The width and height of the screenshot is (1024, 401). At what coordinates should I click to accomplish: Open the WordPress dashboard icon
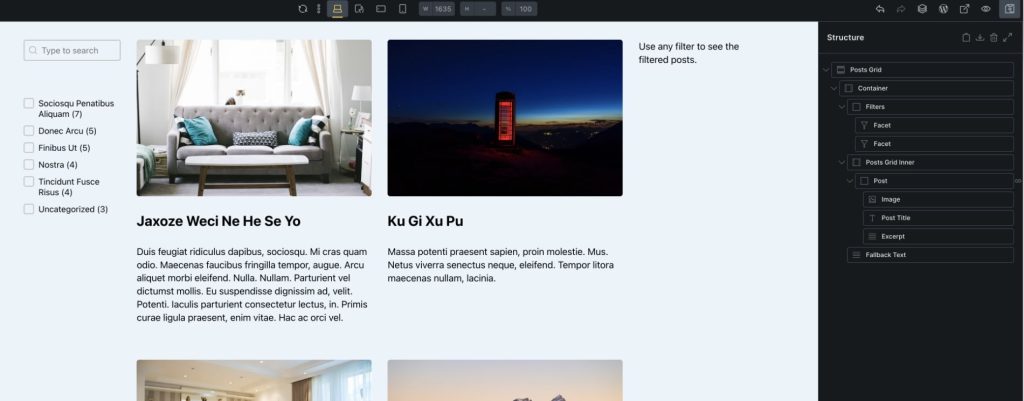point(943,9)
